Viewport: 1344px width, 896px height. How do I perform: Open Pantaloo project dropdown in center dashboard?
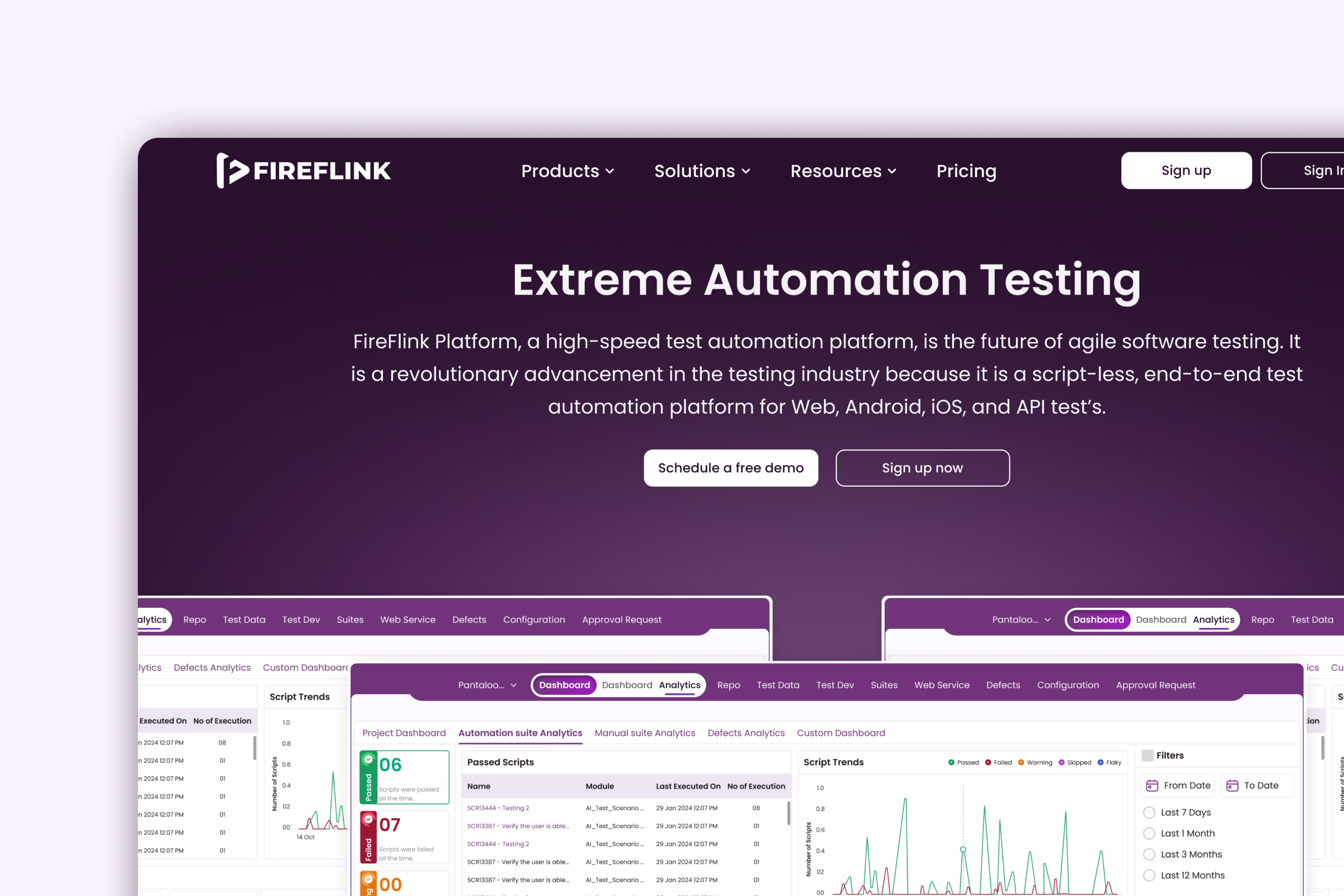coord(488,685)
